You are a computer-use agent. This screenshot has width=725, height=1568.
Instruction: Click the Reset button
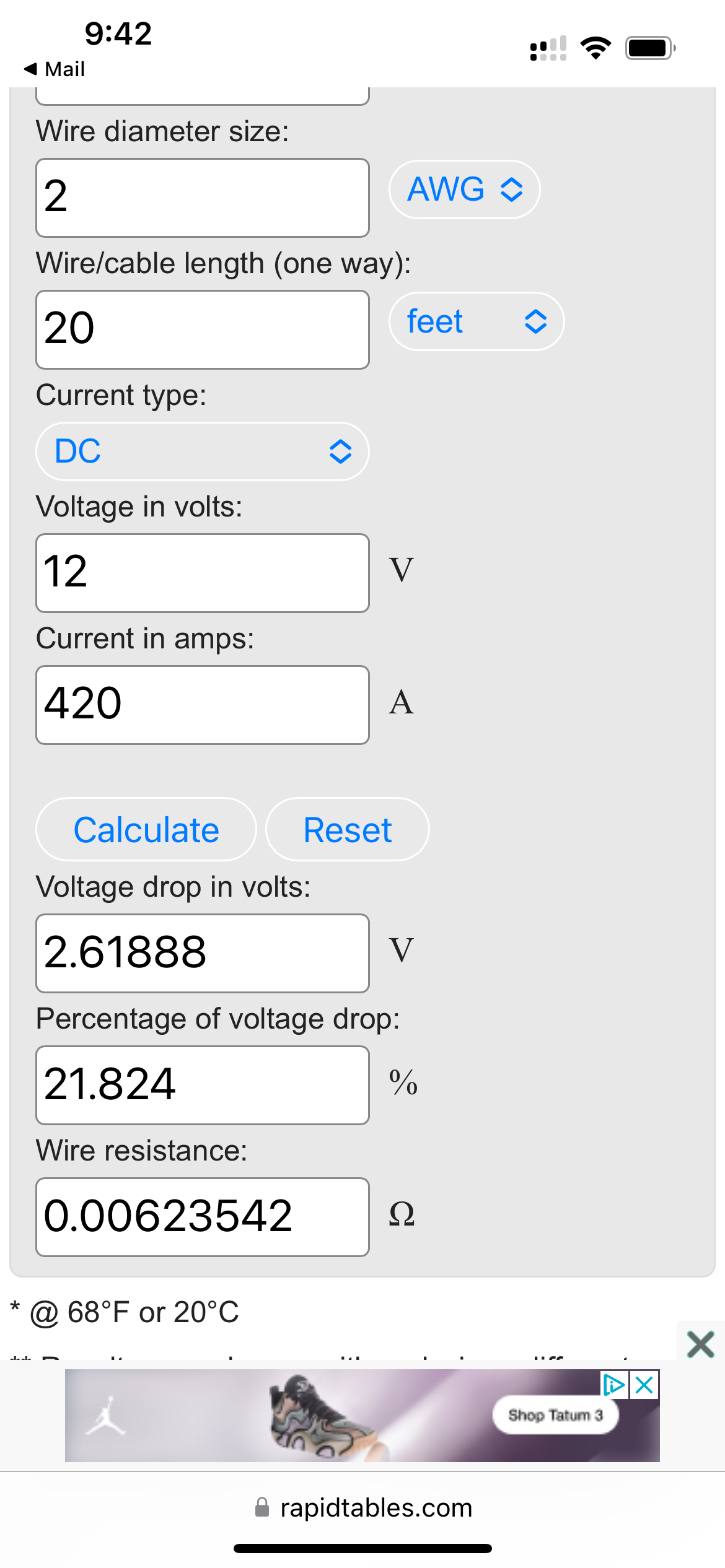[x=347, y=829]
